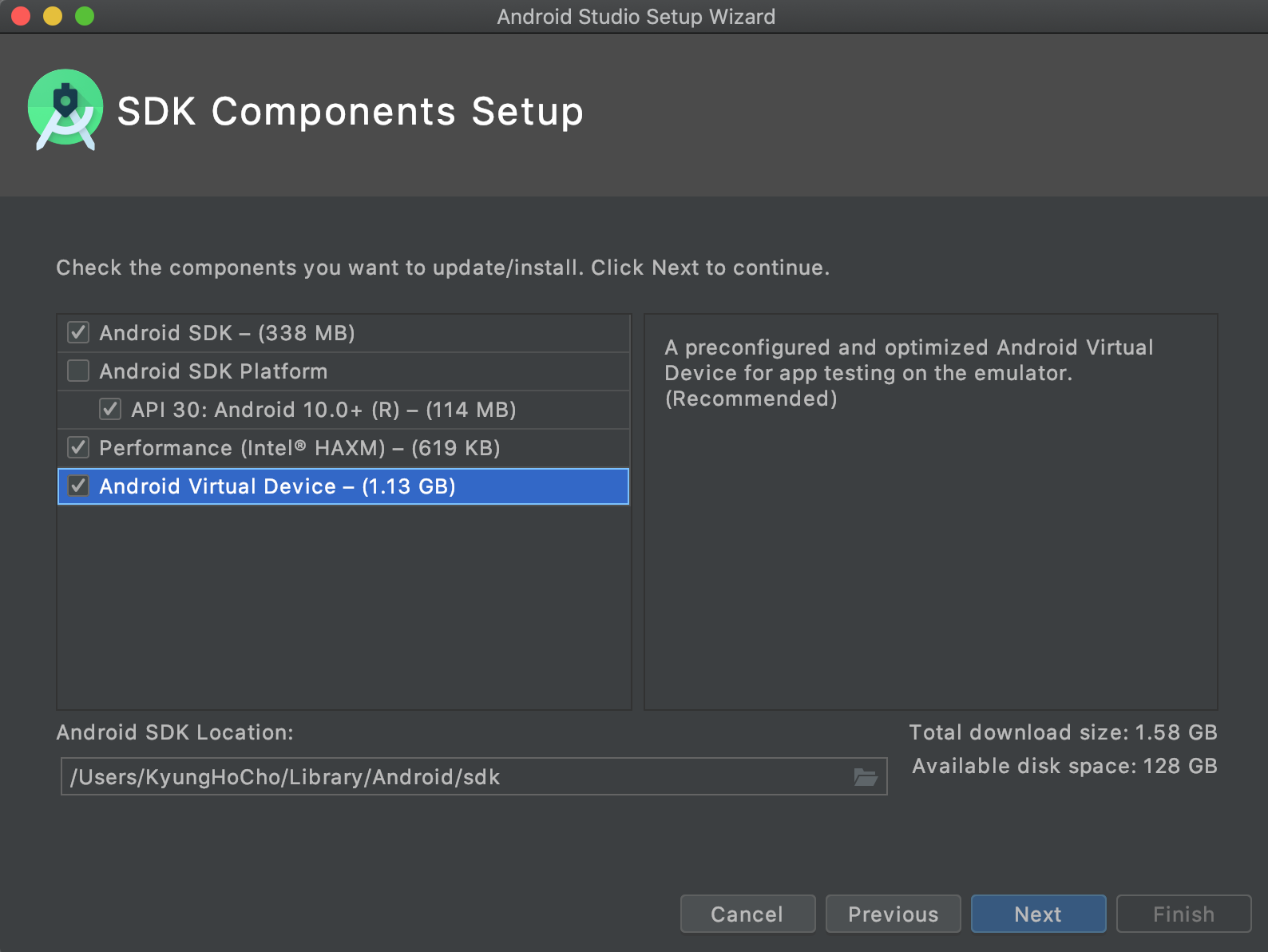Viewport: 1268px width, 952px height.
Task: Click the Android Virtual Device description text
Action: (909, 373)
